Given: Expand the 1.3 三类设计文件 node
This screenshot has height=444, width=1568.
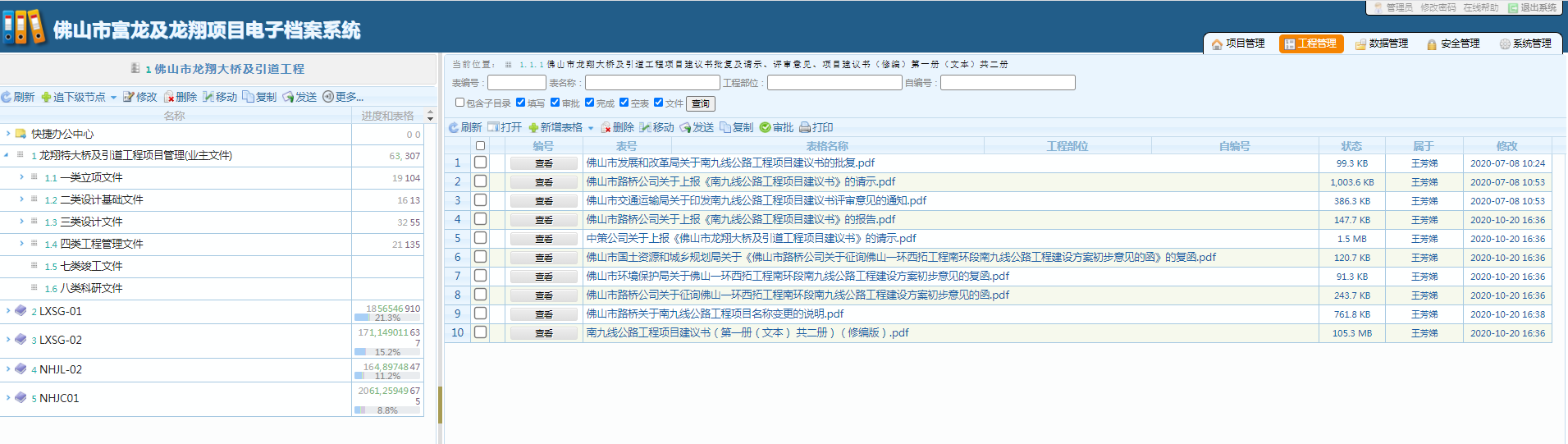Looking at the screenshot, I should pos(21,221).
